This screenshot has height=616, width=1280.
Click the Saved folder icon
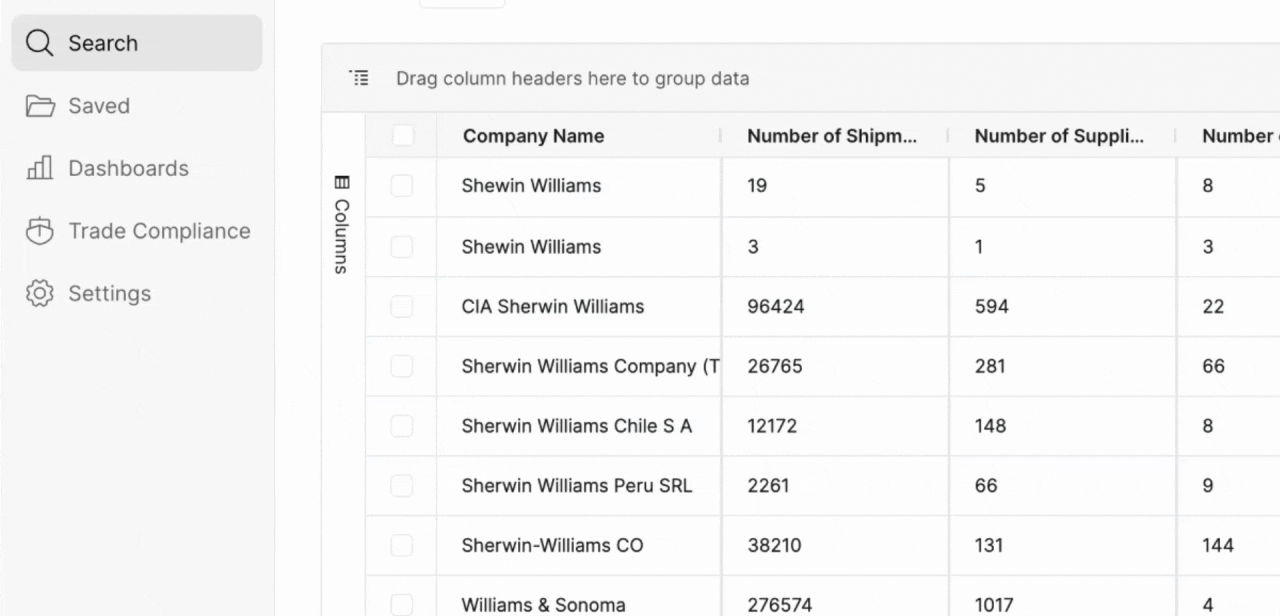coord(39,106)
